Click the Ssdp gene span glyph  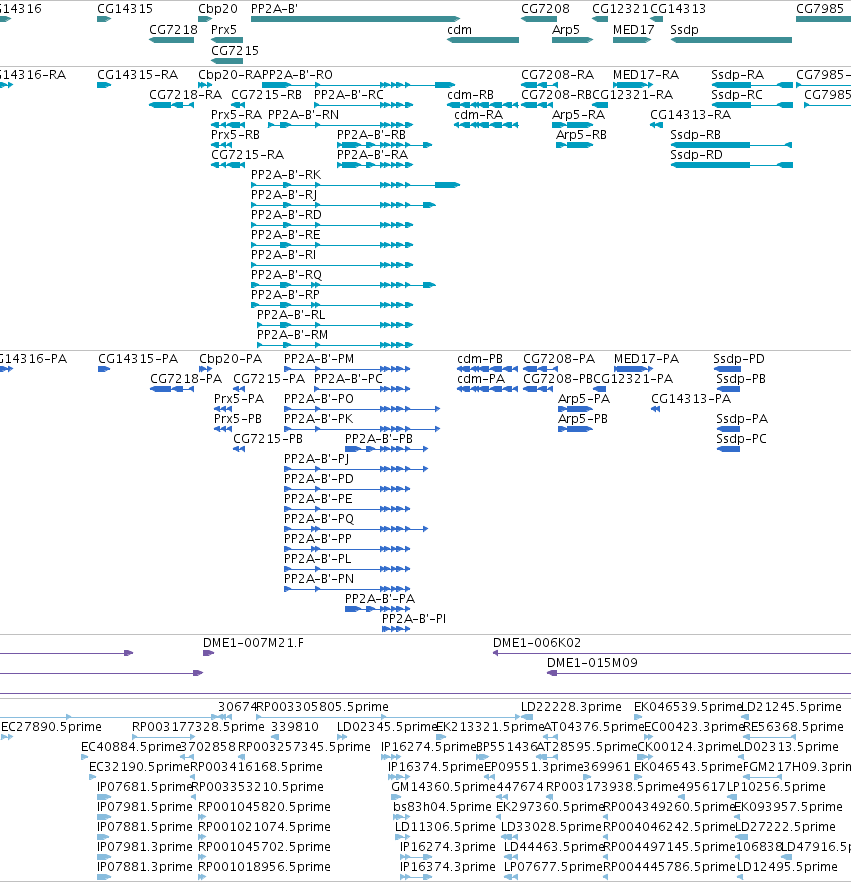(731, 40)
